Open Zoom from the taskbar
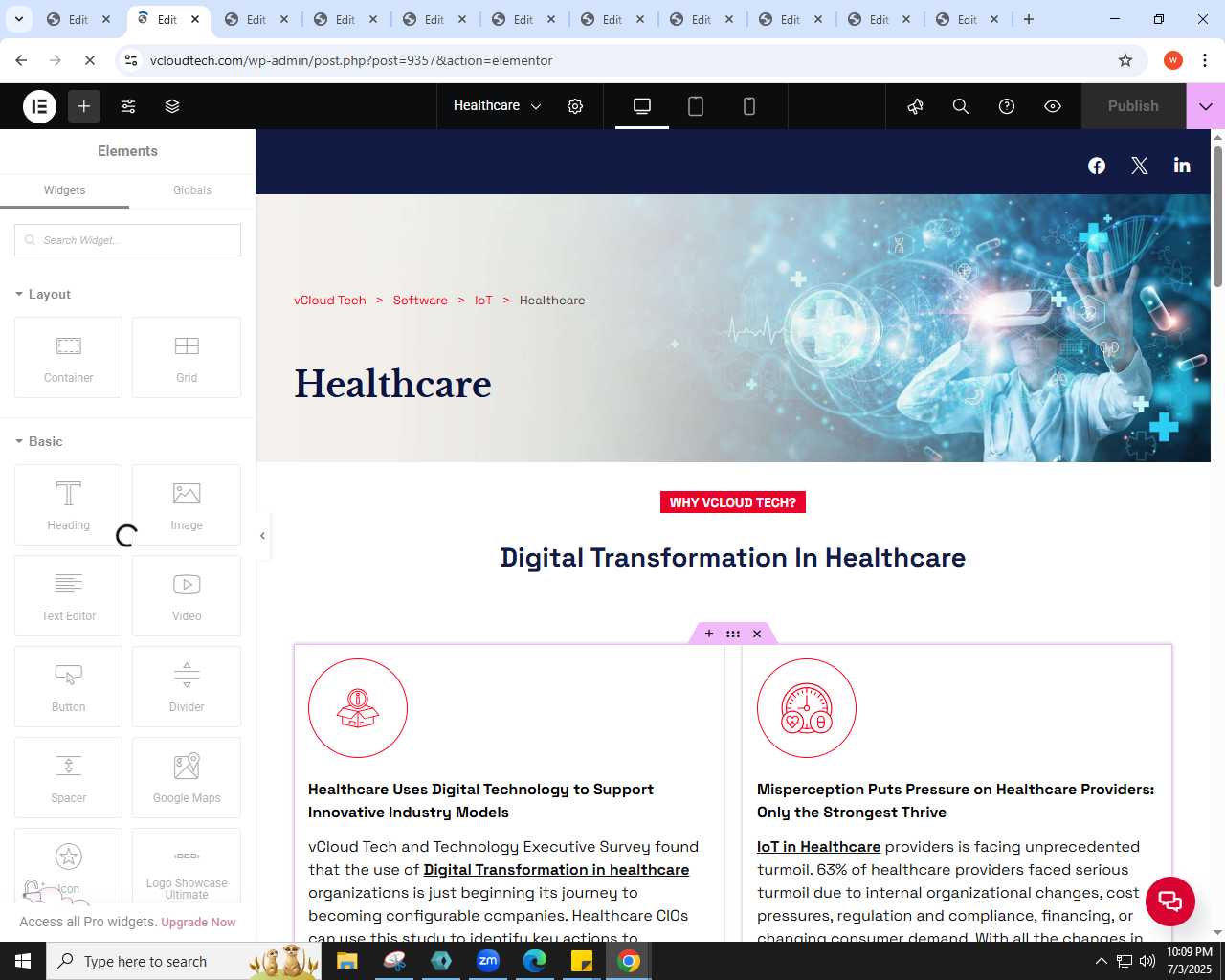Screen dimensions: 1225x980 click(488, 961)
